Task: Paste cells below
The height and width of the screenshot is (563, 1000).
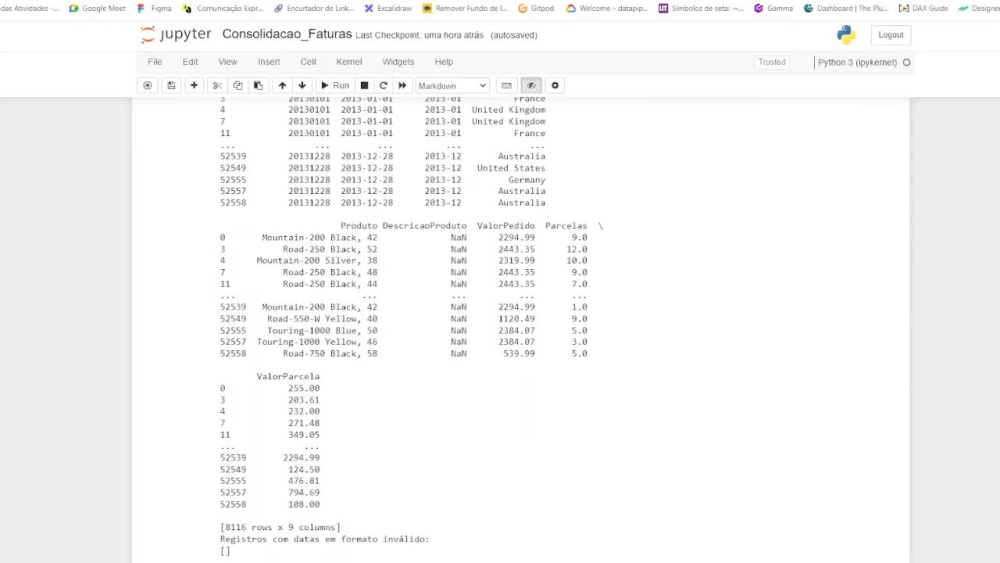Action: (x=258, y=85)
